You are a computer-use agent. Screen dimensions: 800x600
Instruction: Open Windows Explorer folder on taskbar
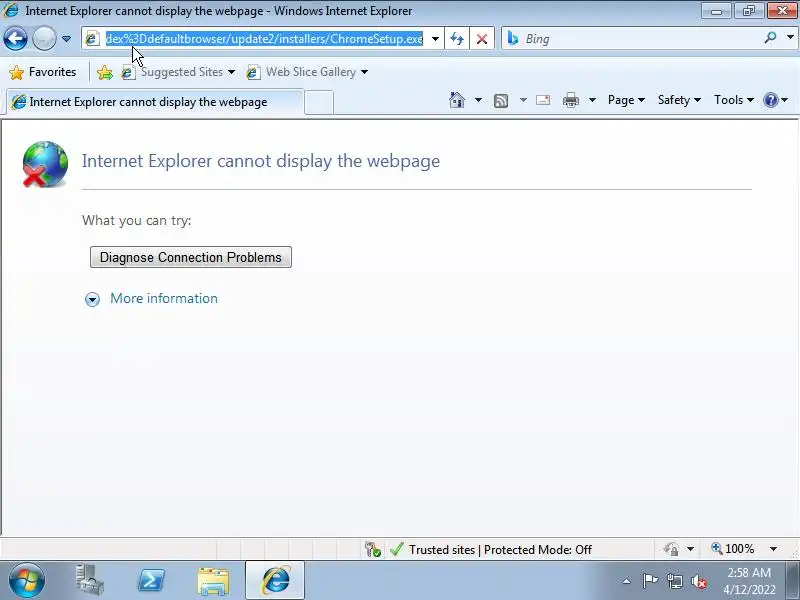tap(213, 581)
